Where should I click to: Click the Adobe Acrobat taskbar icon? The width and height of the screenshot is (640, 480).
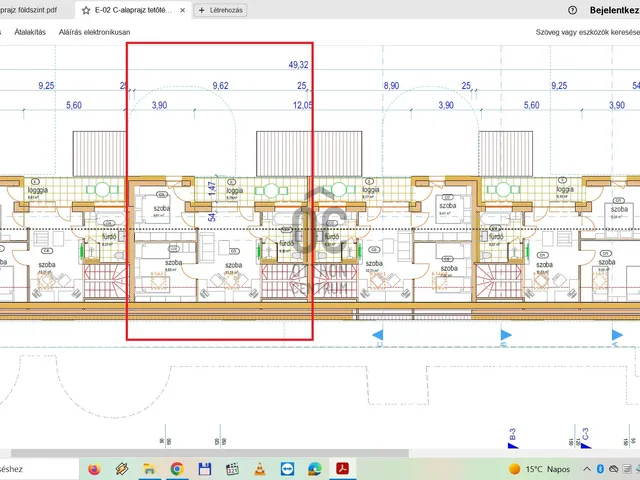[x=342, y=469]
